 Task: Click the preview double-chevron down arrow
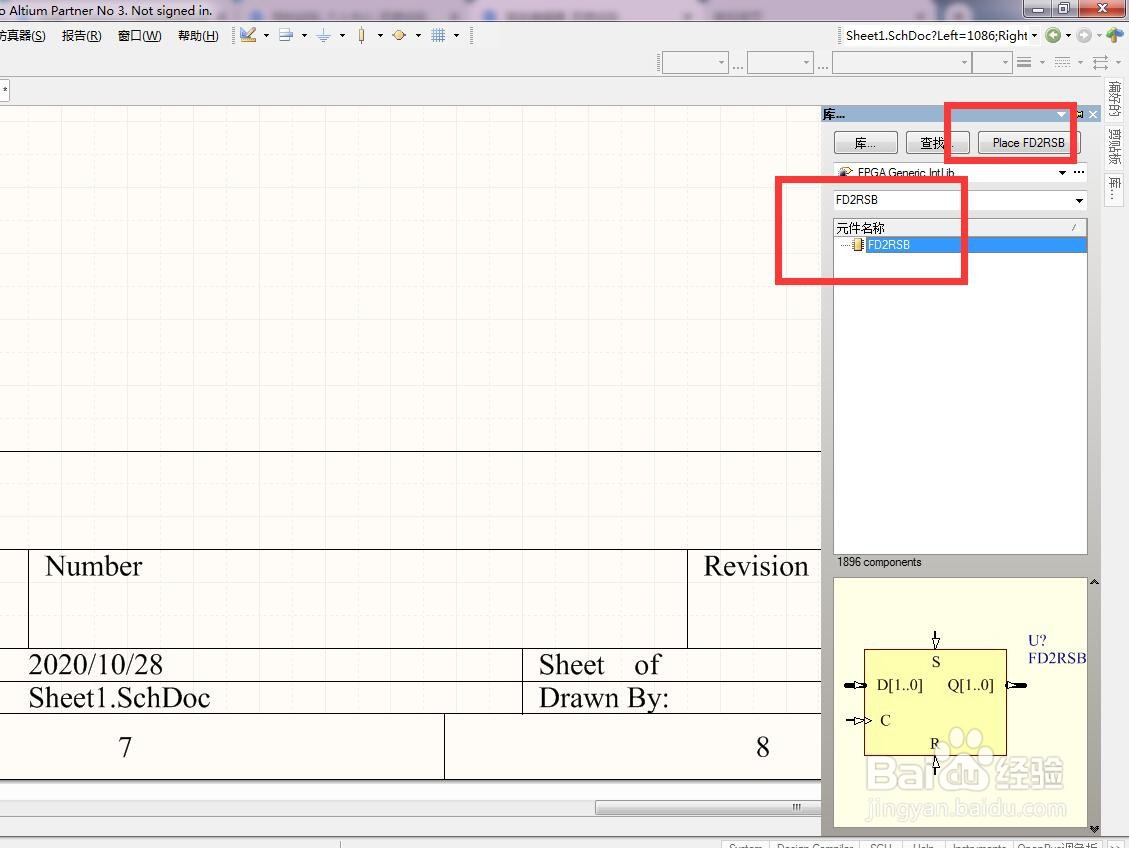point(1094,829)
